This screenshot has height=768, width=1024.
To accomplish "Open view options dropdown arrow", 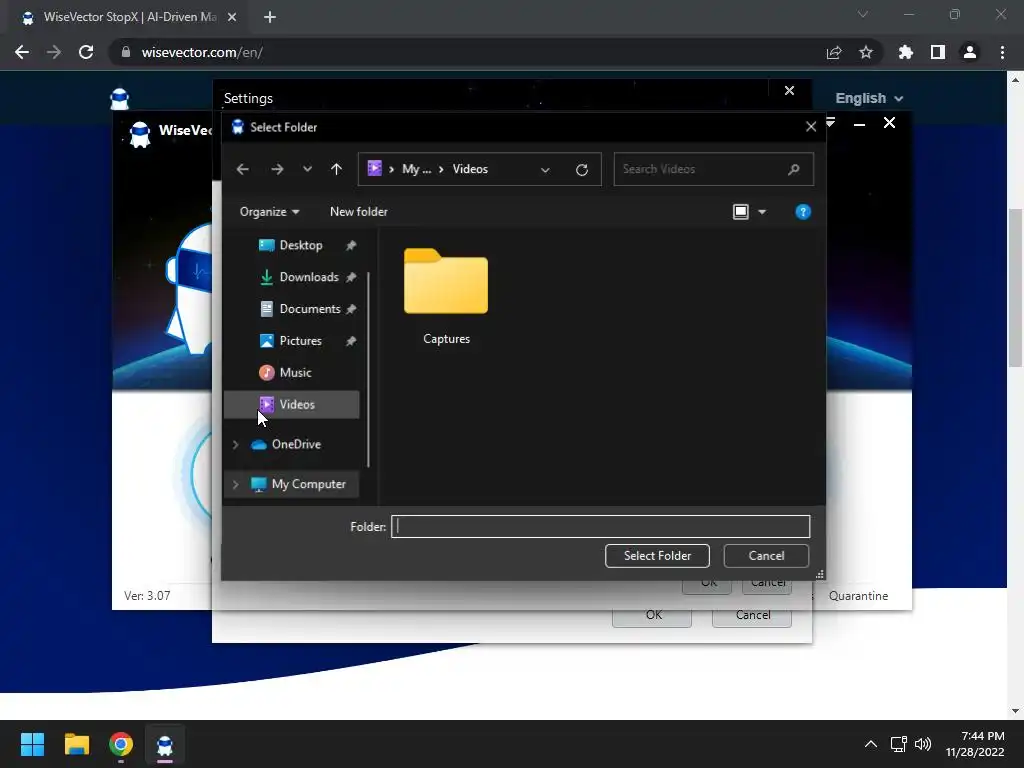I will (762, 212).
